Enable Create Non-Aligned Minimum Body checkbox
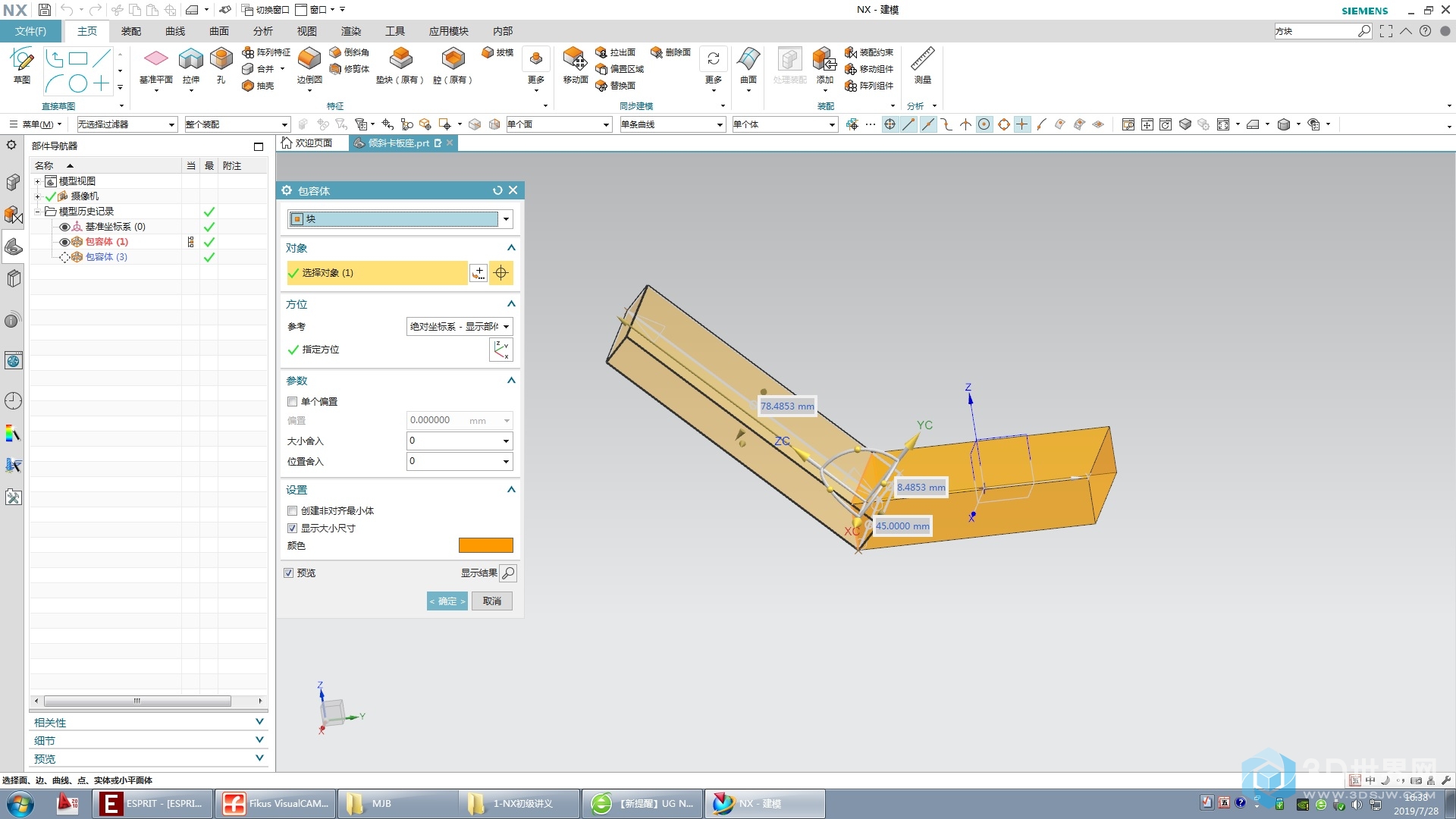Screen dimensions: 1456x819 (292, 511)
